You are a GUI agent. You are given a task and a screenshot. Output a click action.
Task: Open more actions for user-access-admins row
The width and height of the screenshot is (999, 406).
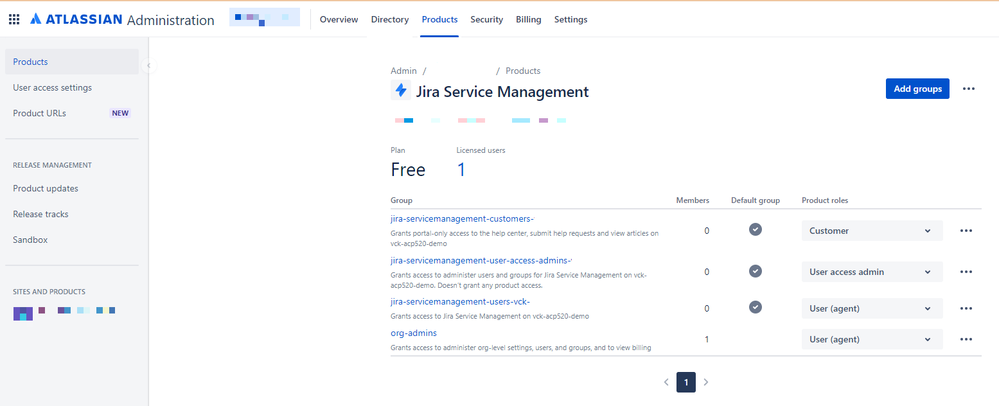pos(966,272)
